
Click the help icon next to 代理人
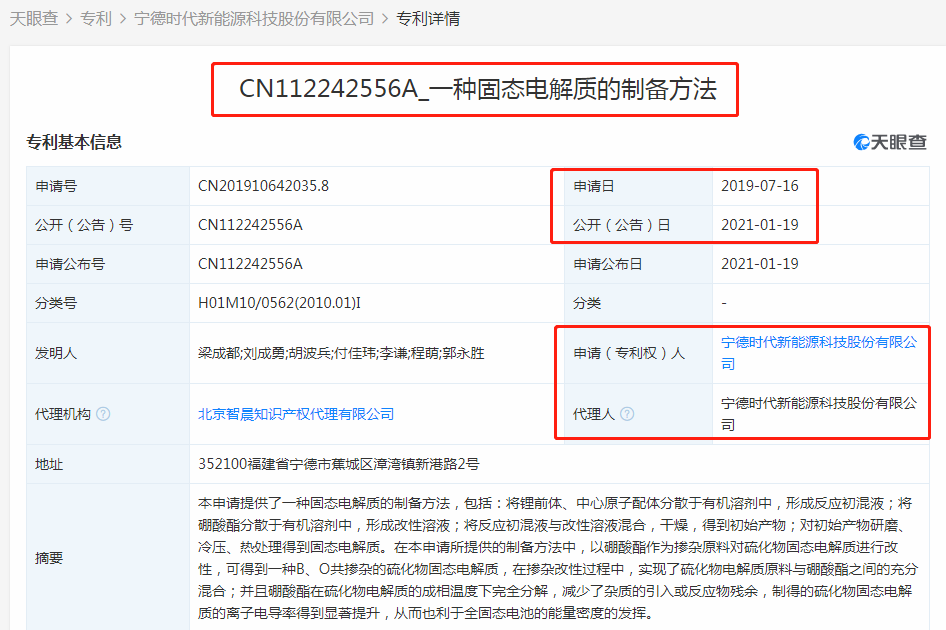pos(627,414)
